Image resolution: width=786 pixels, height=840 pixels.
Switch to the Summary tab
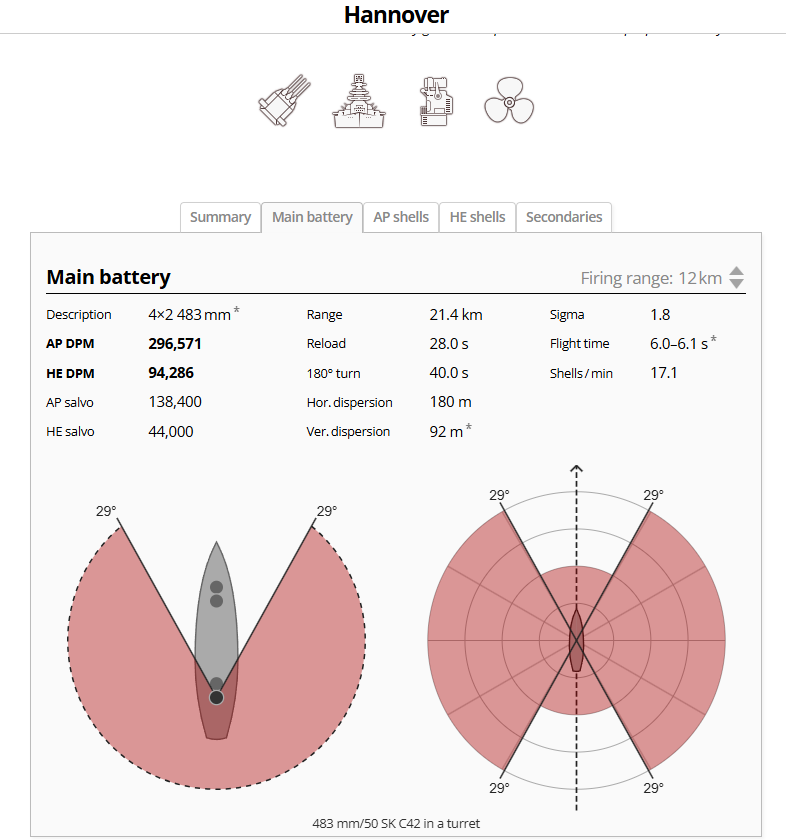pyautogui.click(x=220, y=217)
